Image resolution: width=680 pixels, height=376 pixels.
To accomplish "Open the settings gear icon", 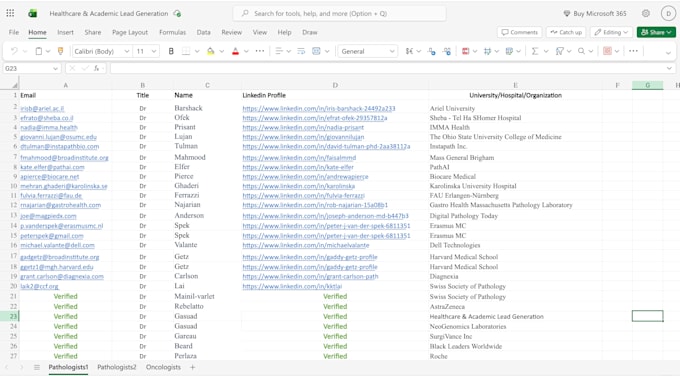I will [646, 13].
